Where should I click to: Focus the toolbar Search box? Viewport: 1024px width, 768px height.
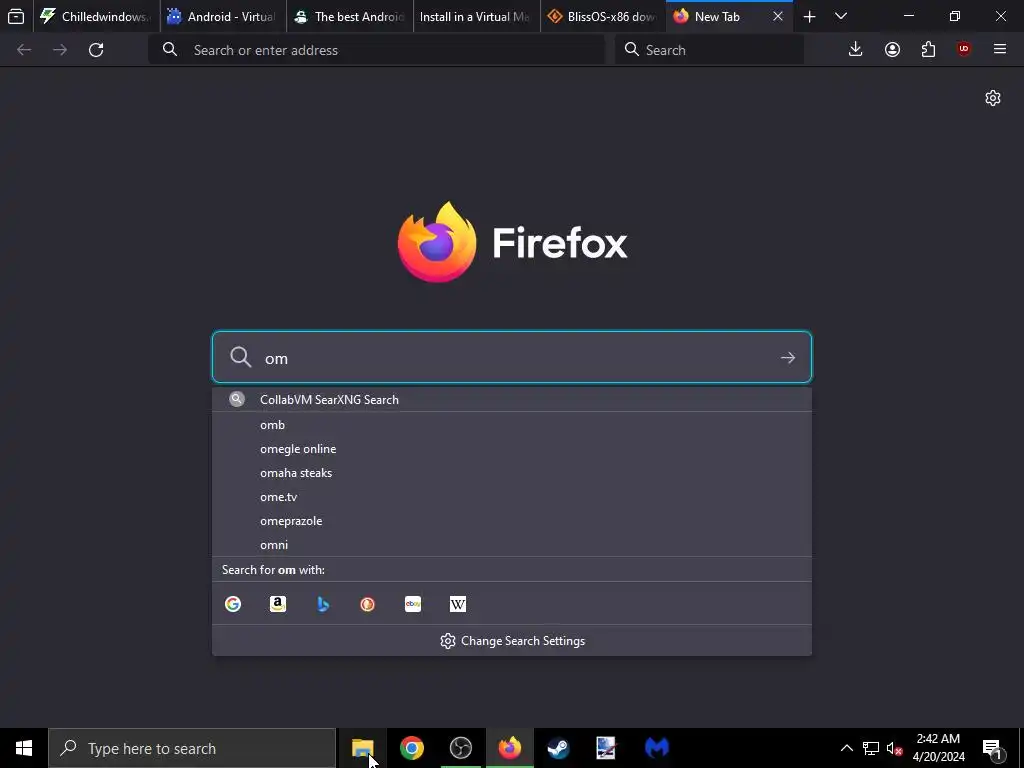(709, 50)
